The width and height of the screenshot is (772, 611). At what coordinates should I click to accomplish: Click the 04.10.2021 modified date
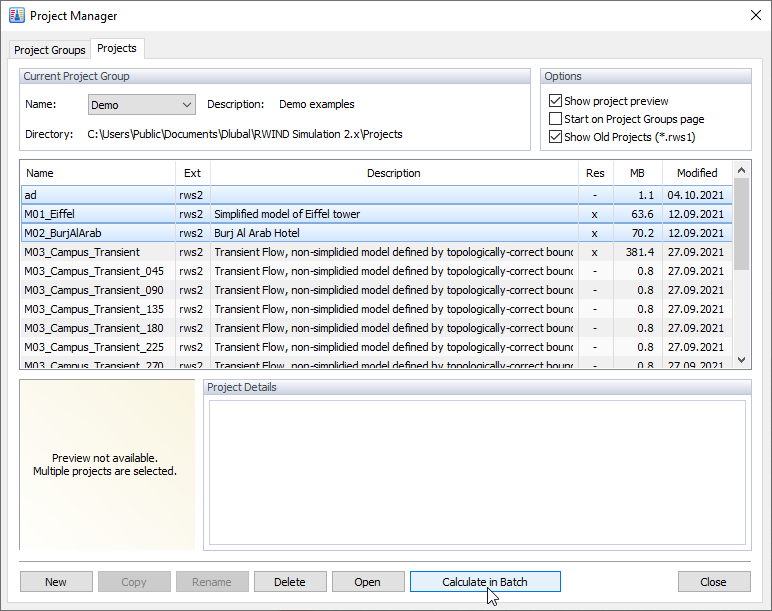[x=696, y=195]
